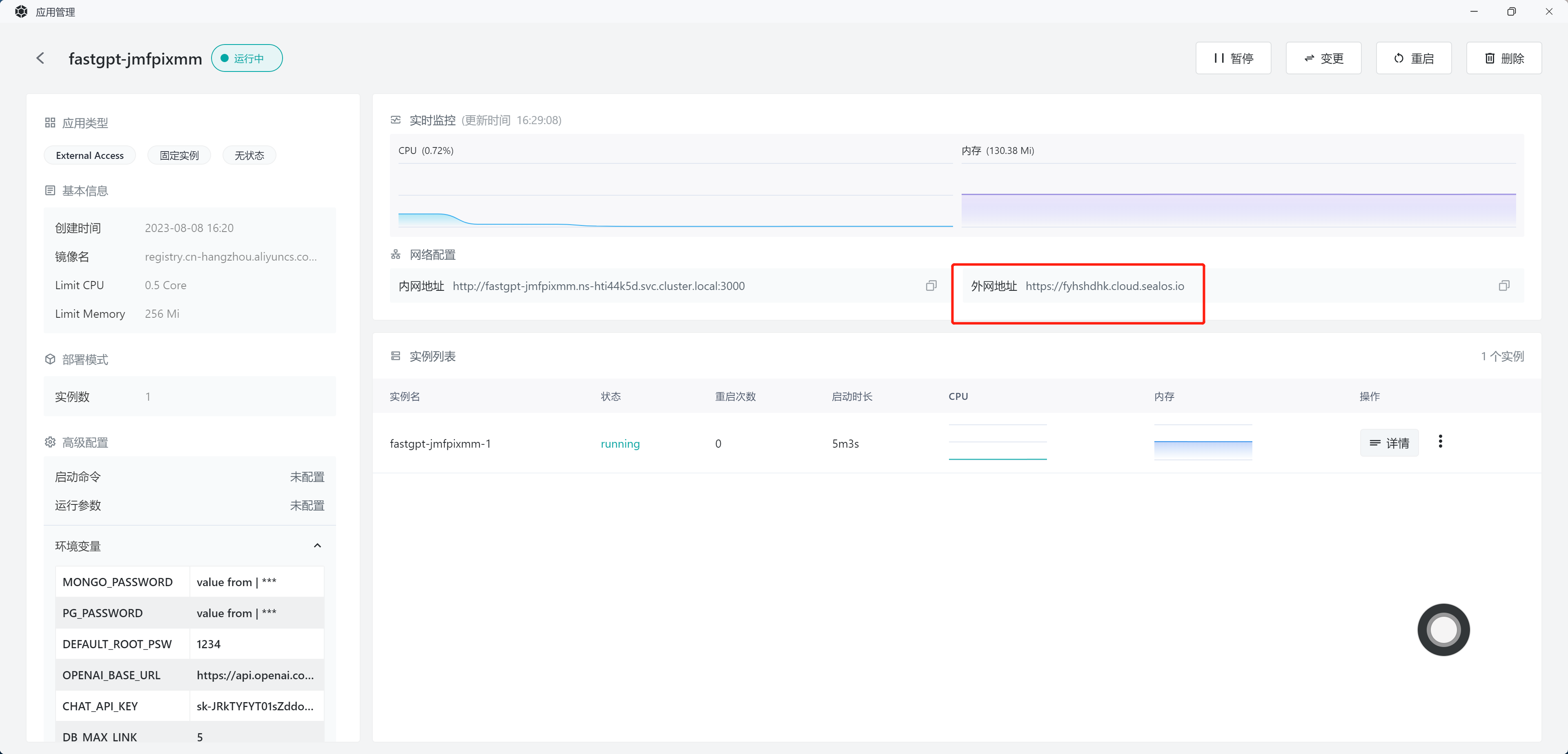
Task: Click the 运行中 running status badge
Action: pos(247,58)
